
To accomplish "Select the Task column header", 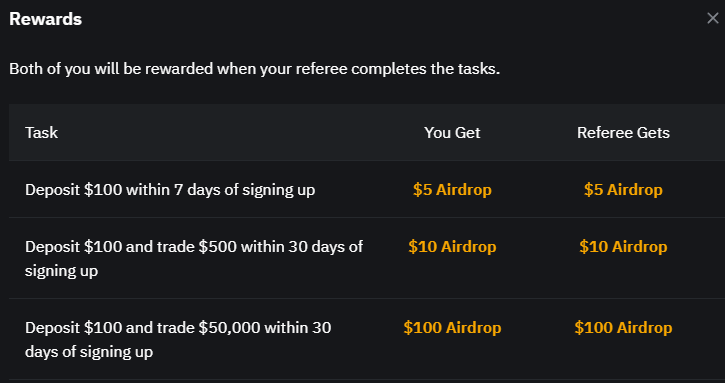I will click(x=42, y=133).
